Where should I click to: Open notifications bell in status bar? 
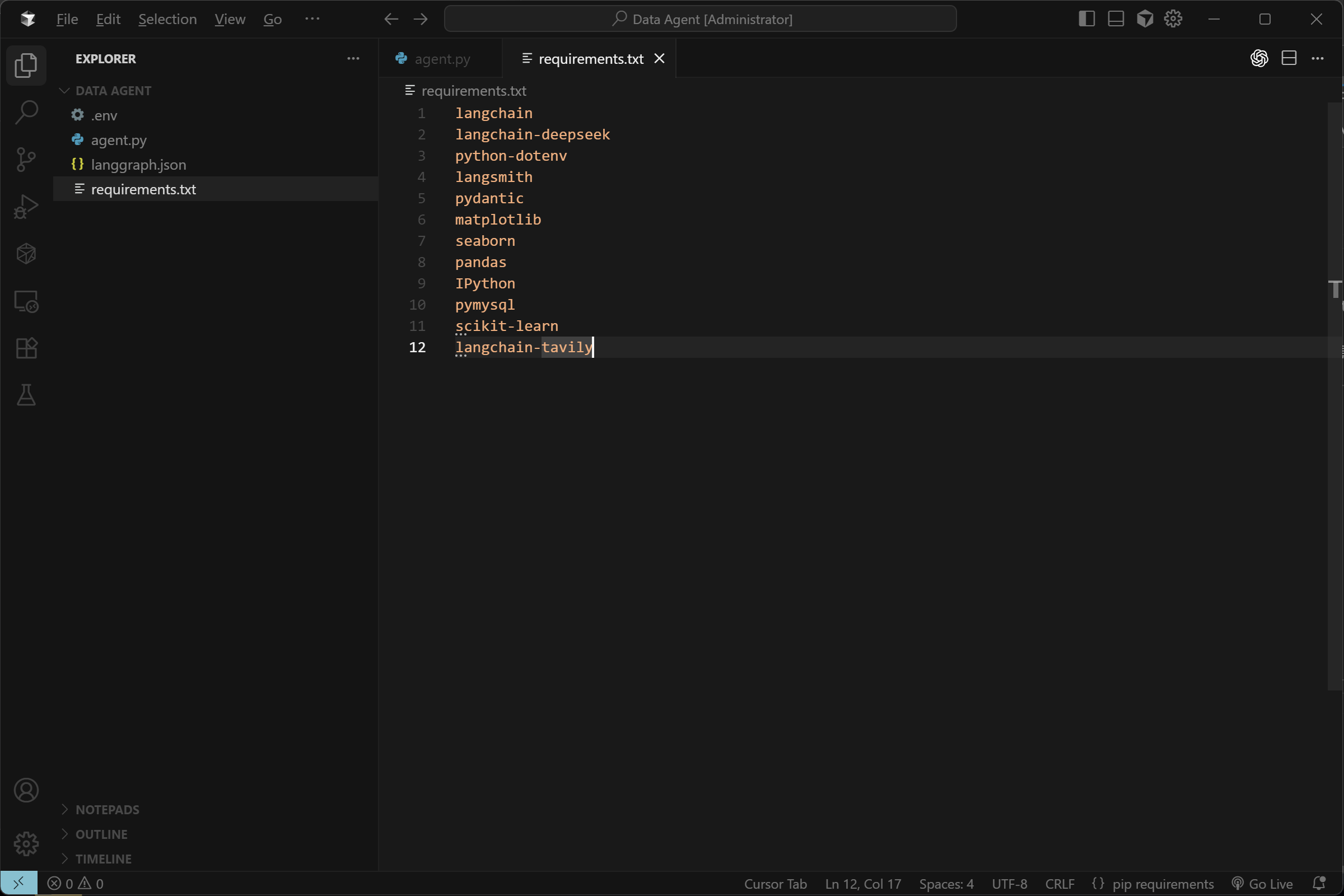[x=1319, y=884]
